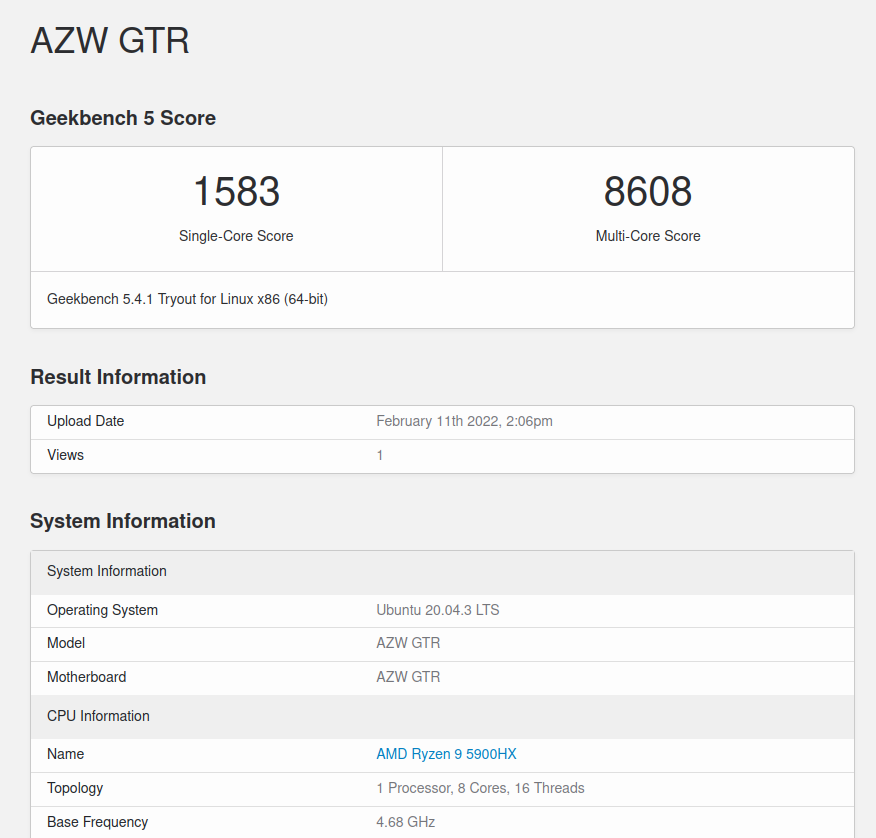Viewport: 876px width, 838px height.
Task: Click the System Information table header row
Action: click(x=442, y=572)
